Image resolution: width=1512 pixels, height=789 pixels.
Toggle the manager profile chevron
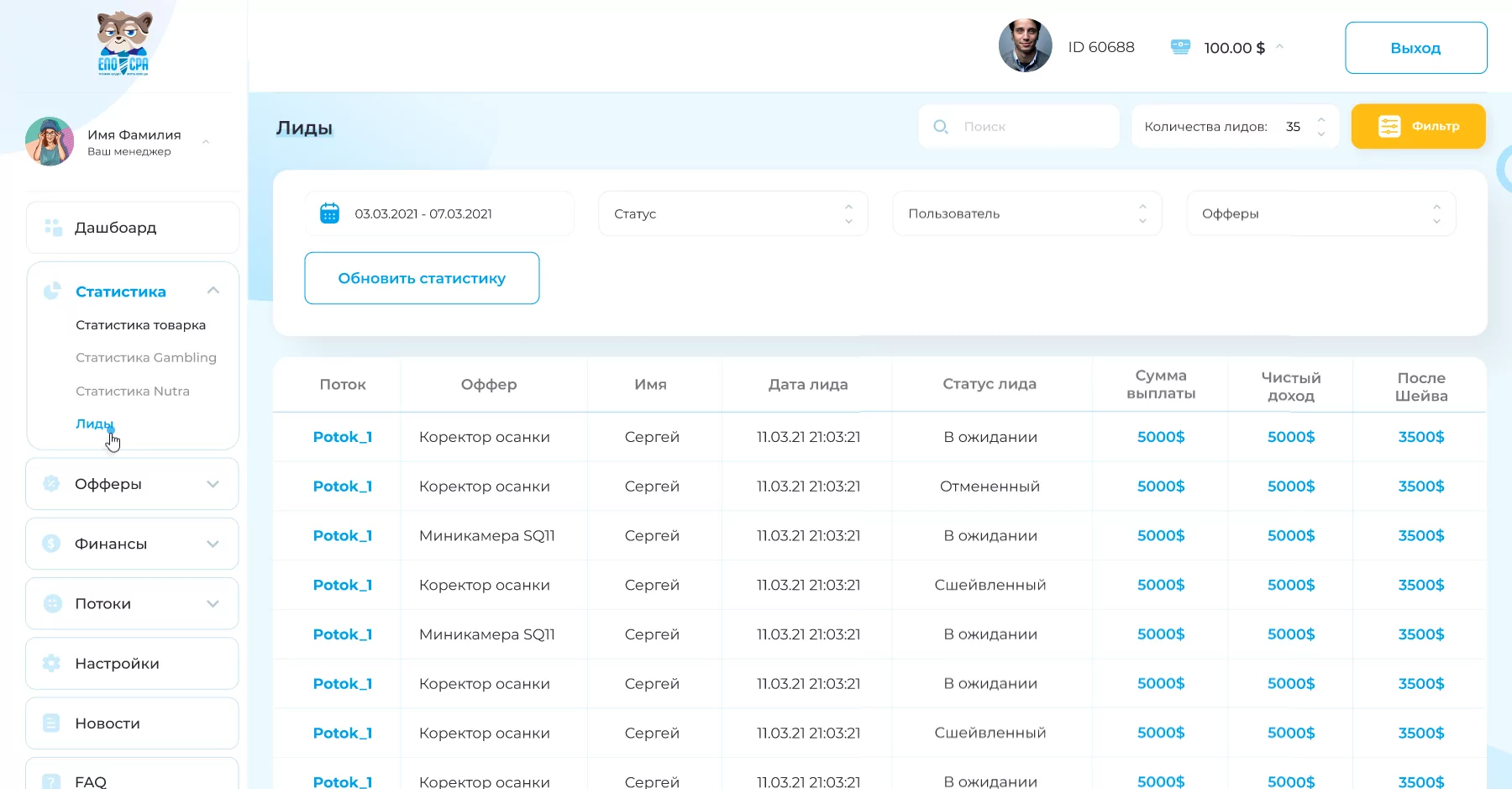(206, 141)
